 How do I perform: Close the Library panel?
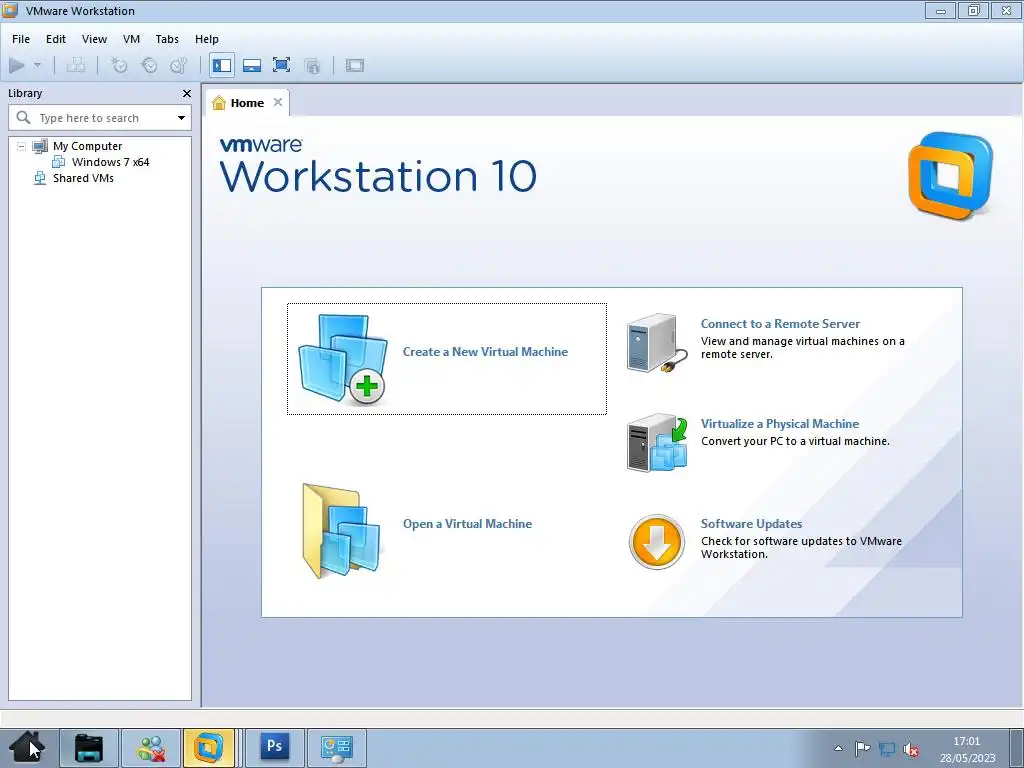[x=187, y=93]
